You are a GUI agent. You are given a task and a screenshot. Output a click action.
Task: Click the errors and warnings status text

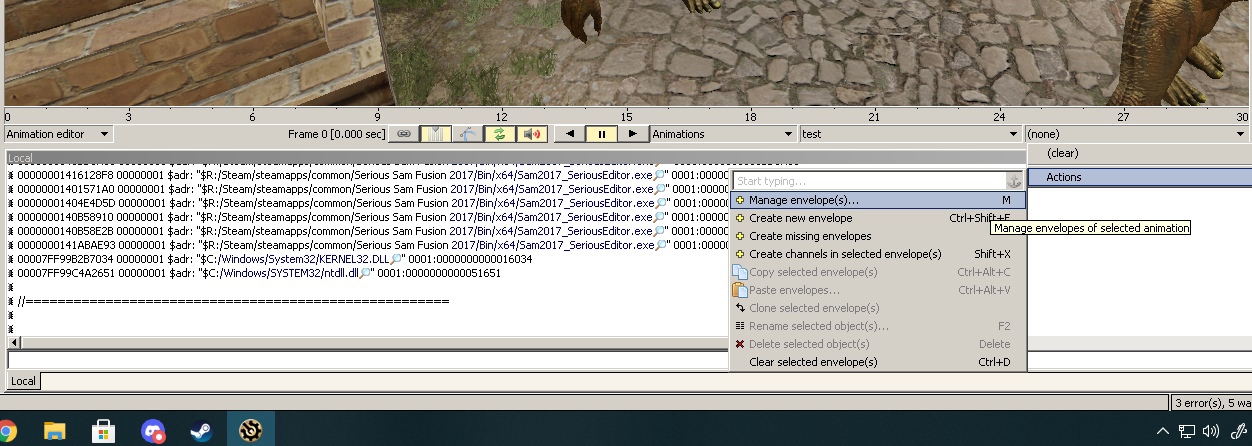(1211, 403)
